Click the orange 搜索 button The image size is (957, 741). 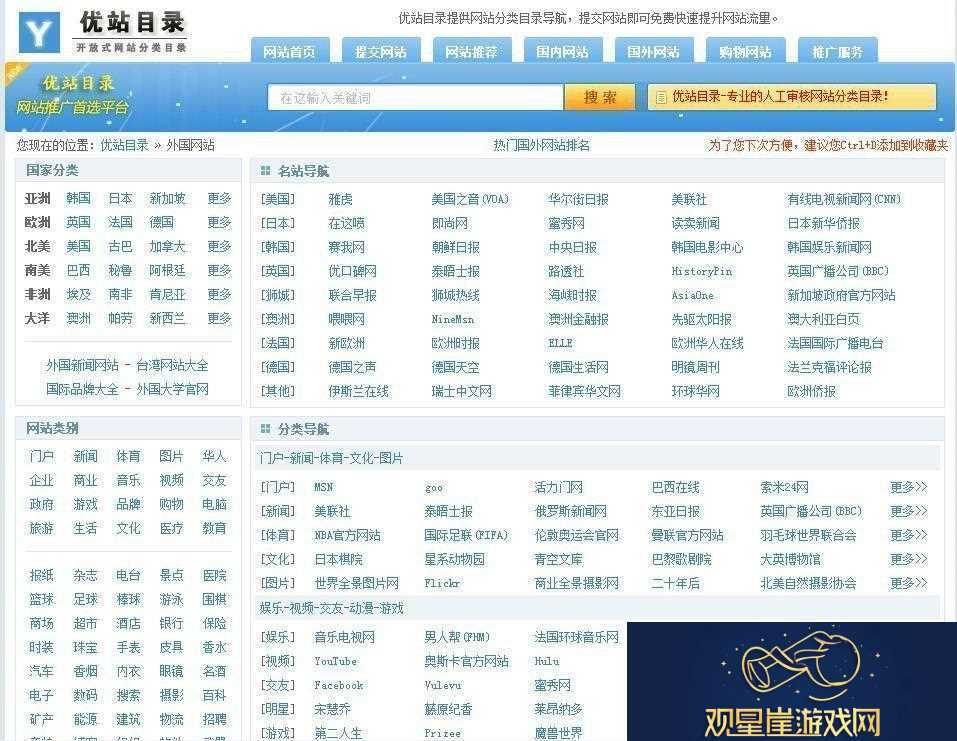coord(600,98)
